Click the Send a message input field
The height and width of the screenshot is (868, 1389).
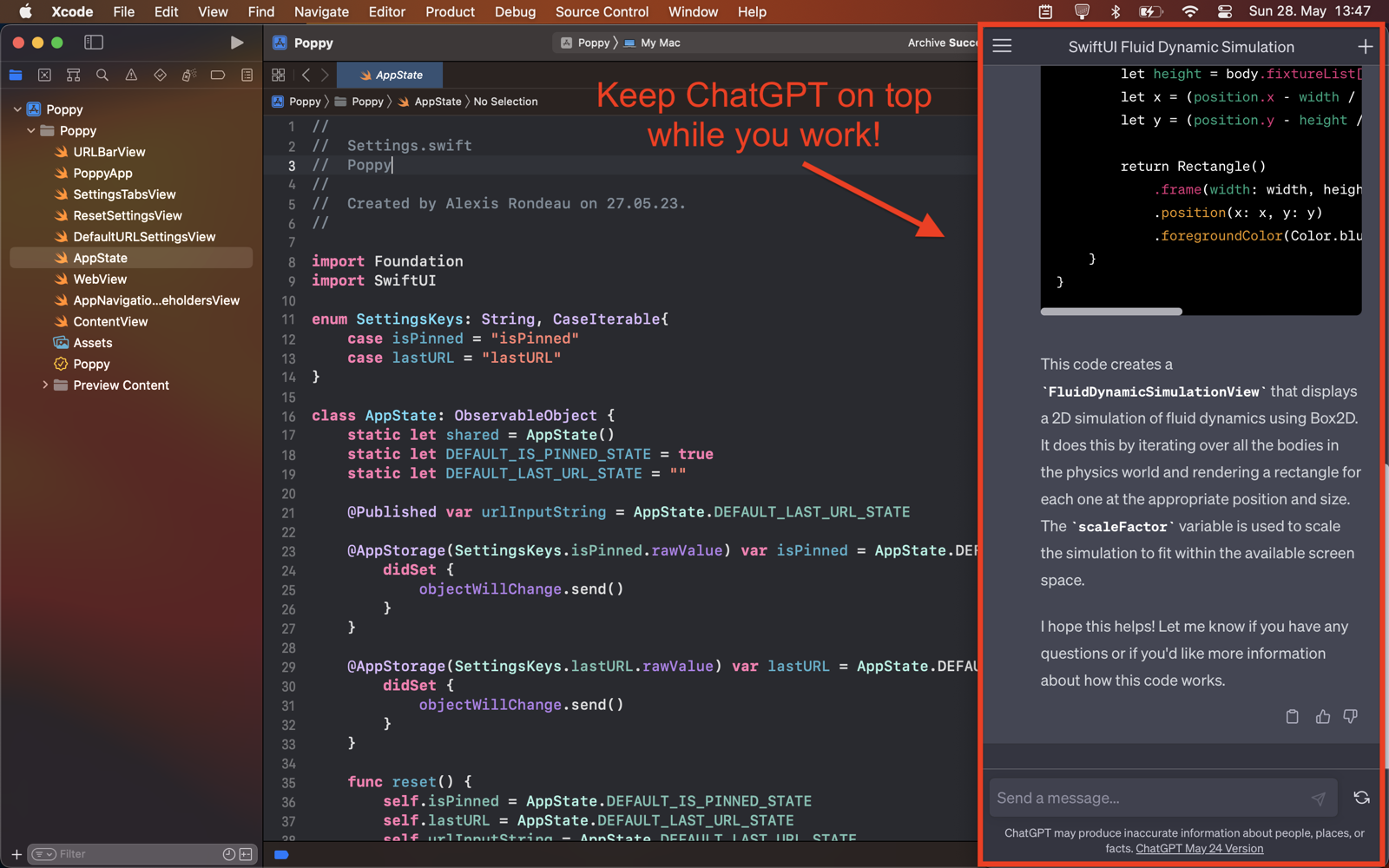tap(1163, 798)
